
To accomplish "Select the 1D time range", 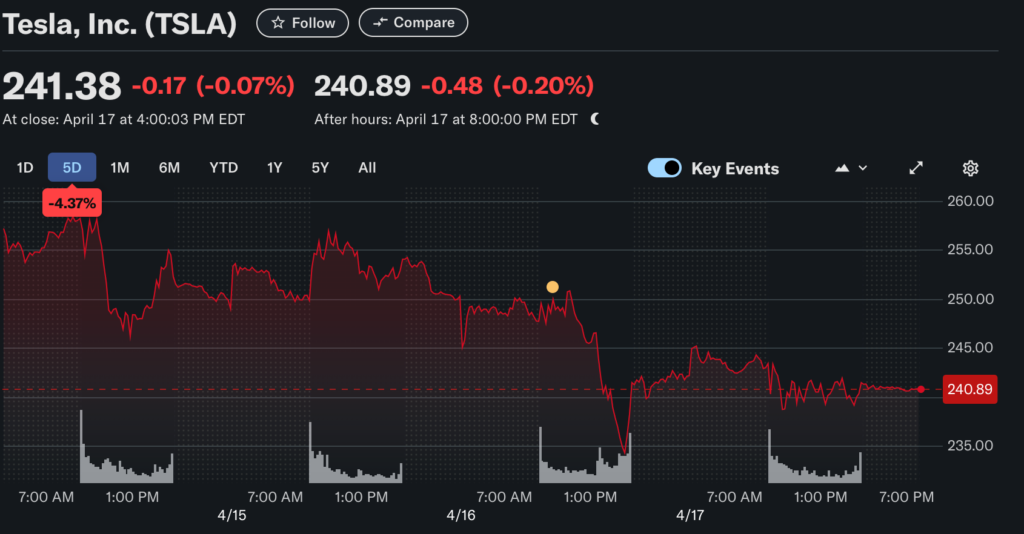I will point(25,168).
